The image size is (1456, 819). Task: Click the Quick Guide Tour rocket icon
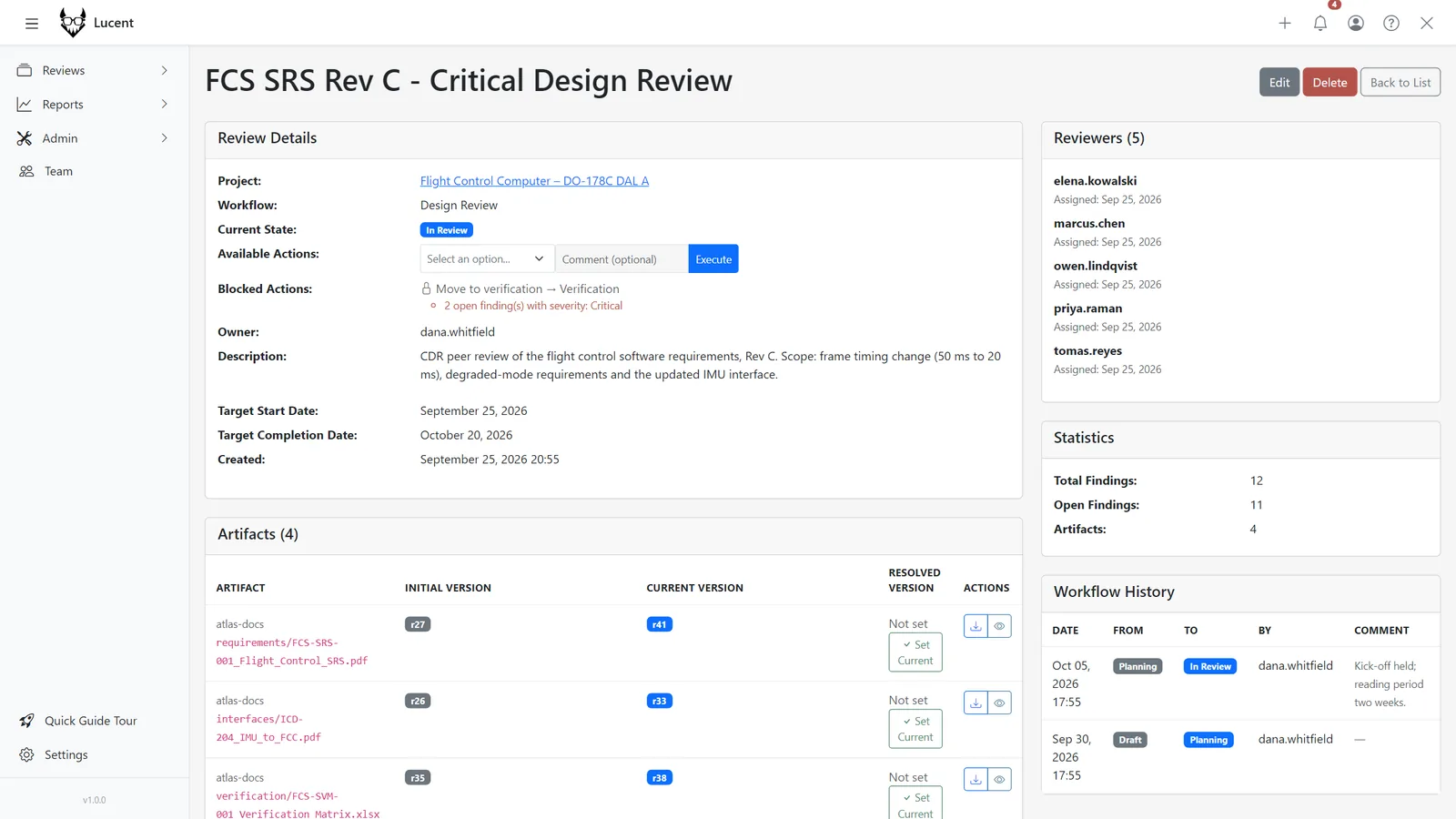point(26,721)
